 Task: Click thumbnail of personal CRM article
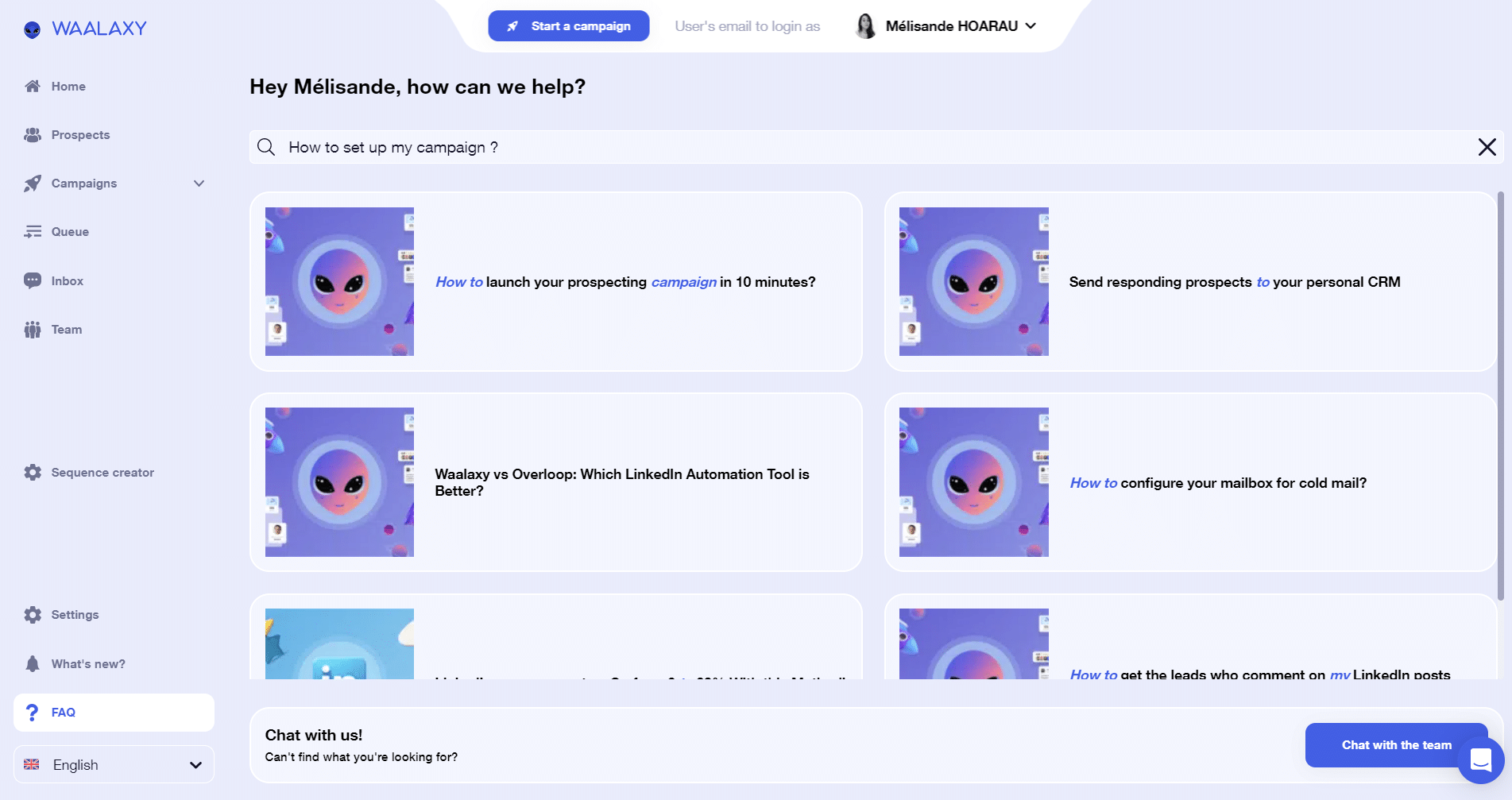(x=974, y=281)
